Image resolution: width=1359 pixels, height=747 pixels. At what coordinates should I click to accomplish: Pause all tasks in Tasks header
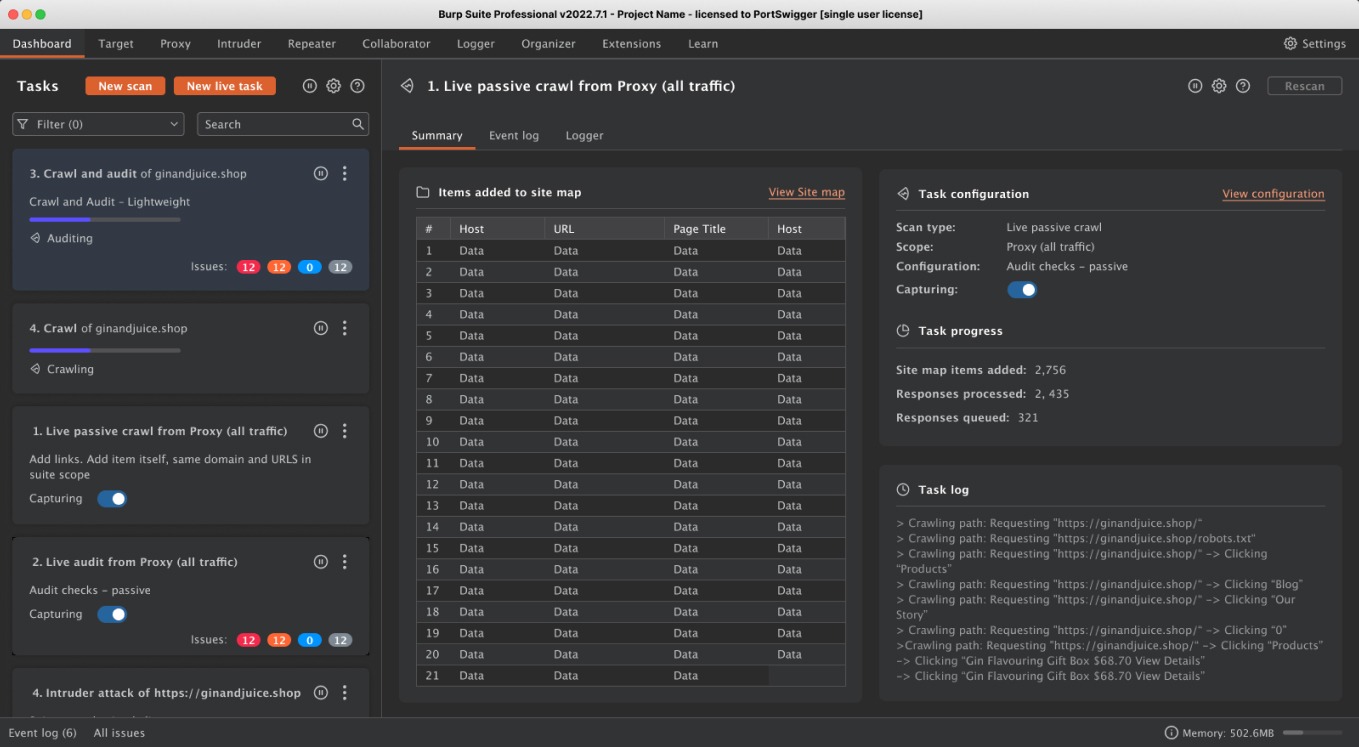point(310,86)
